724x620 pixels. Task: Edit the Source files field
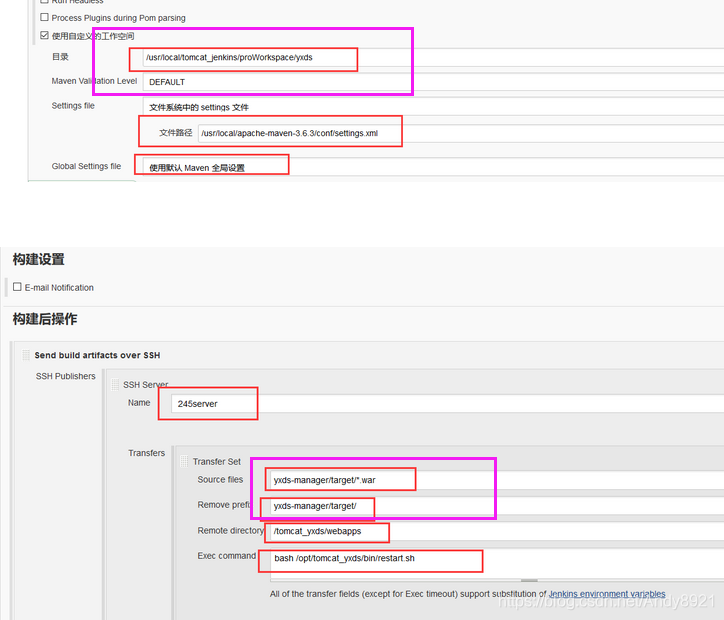coord(497,480)
